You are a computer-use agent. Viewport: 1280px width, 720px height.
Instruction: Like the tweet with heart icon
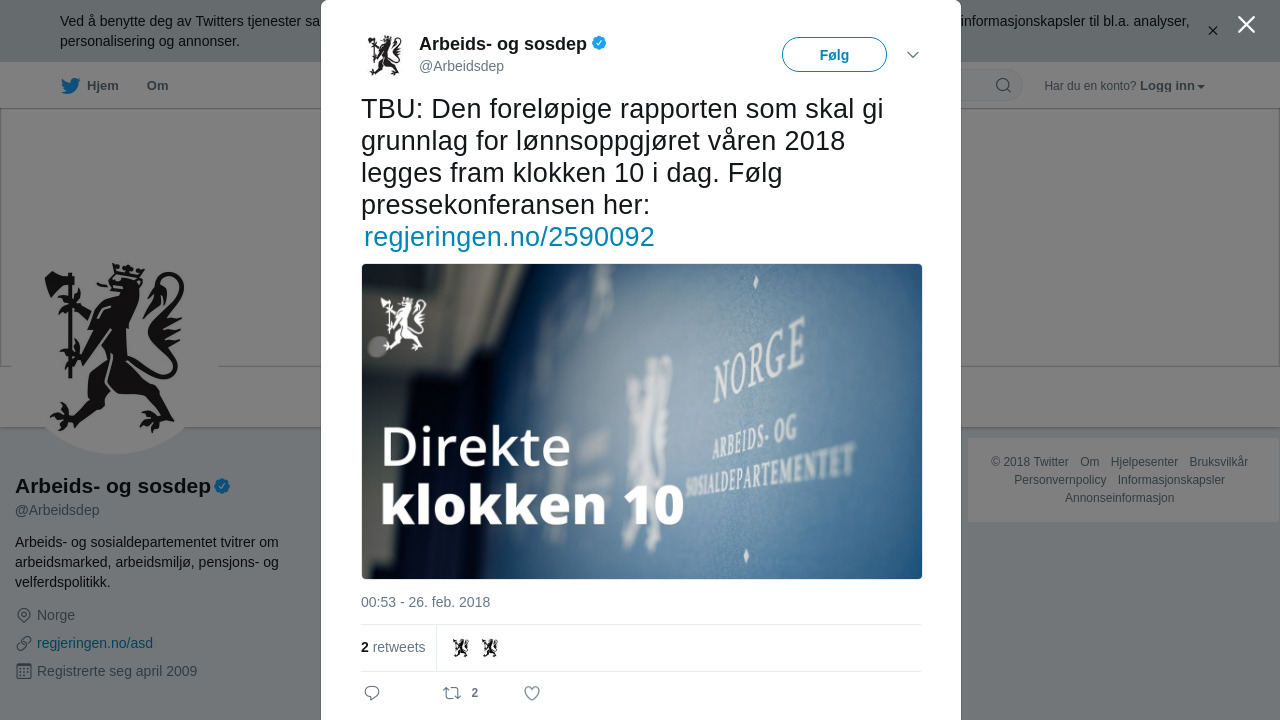coord(532,693)
